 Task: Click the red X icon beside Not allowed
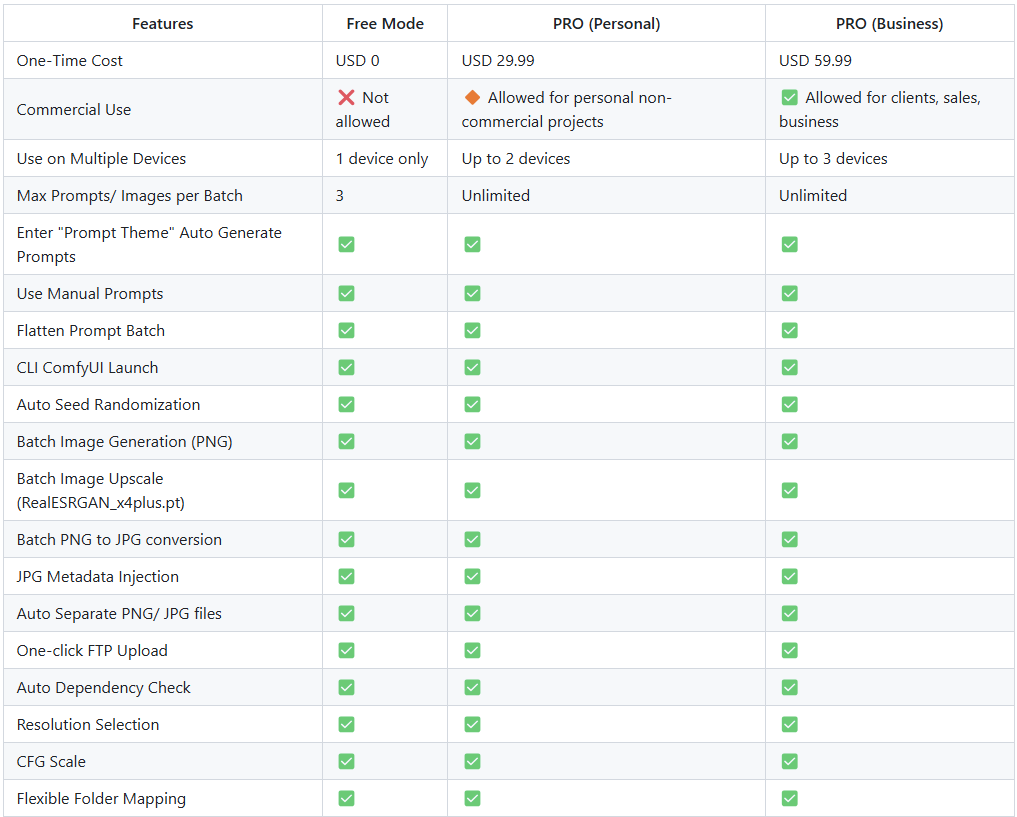click(346, 98)
